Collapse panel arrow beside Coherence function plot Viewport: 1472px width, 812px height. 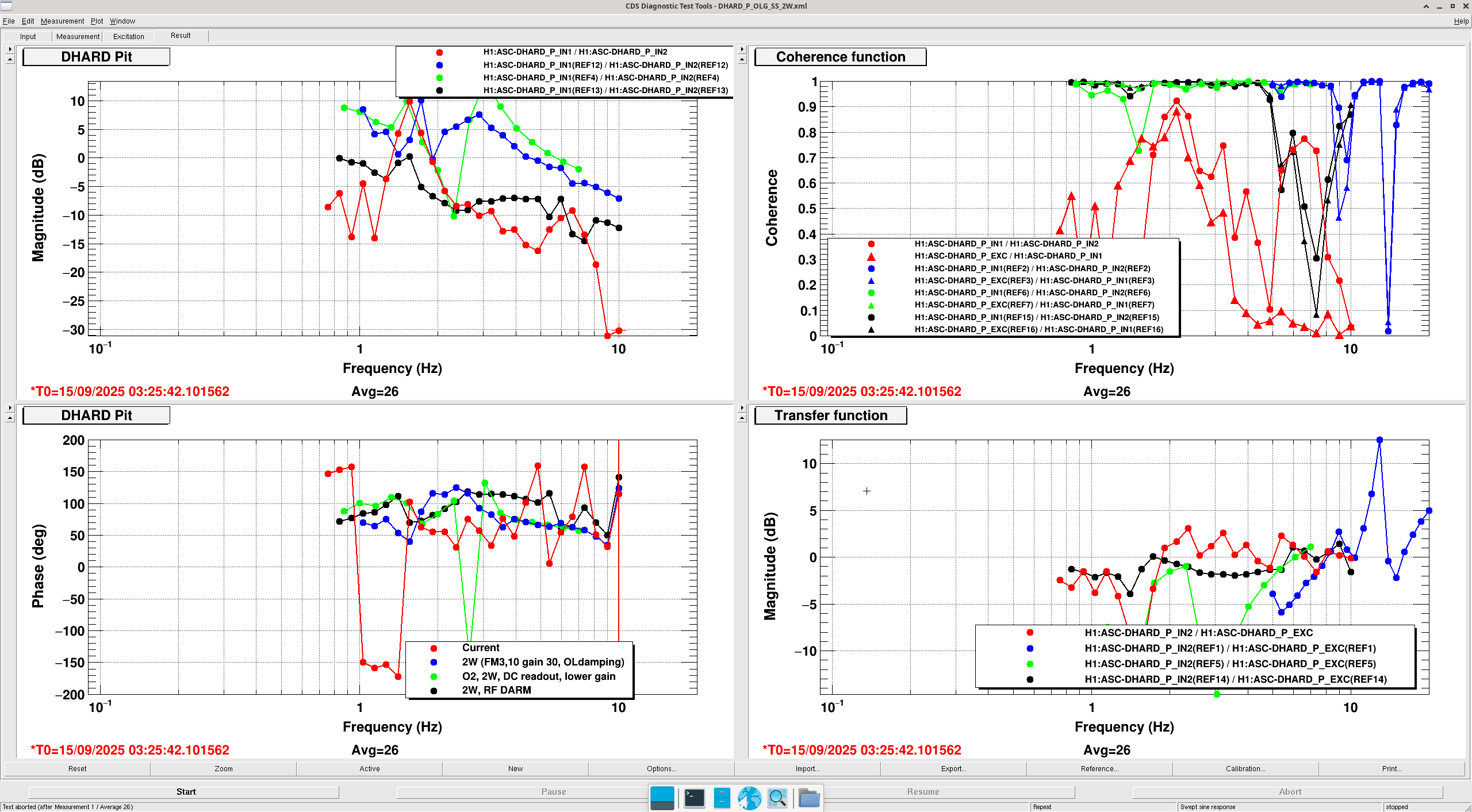point(742,59)
